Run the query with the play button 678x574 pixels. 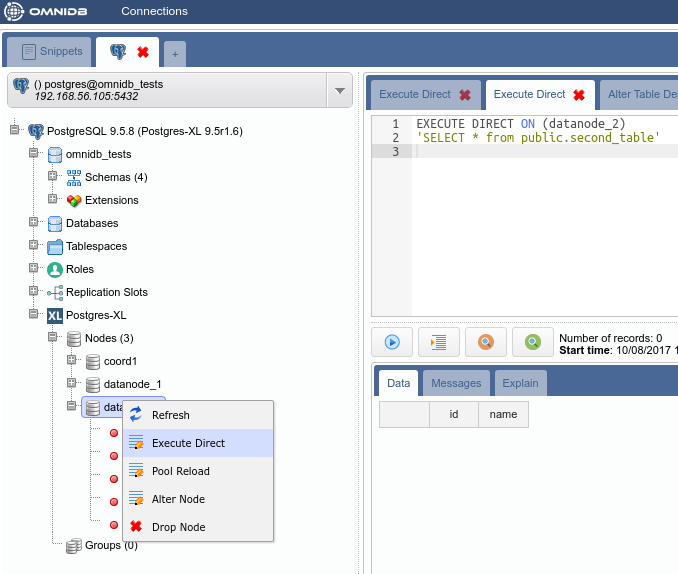point(392,342)
